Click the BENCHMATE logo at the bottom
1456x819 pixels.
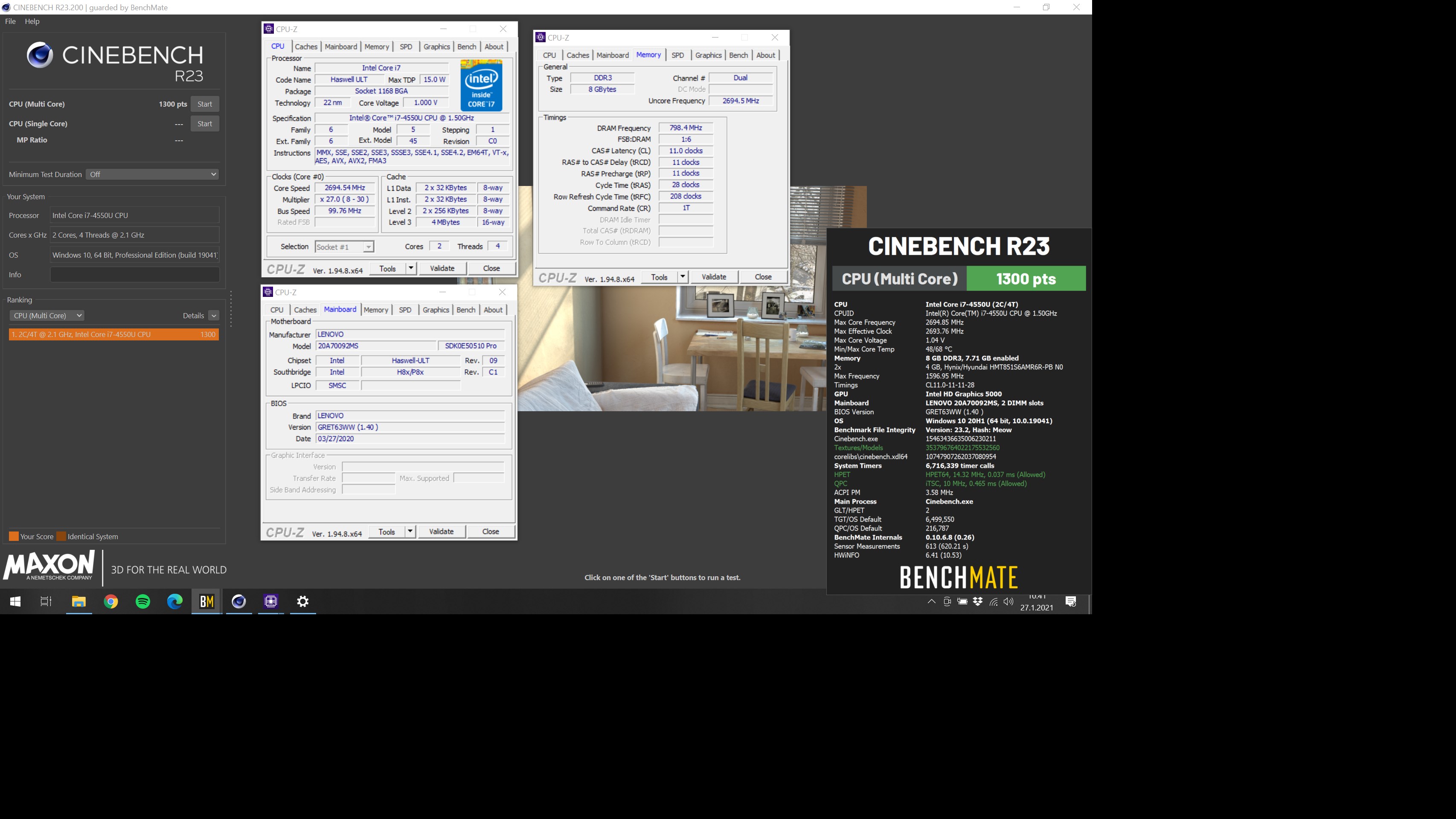pyautogui.click(x=959, y=577)
